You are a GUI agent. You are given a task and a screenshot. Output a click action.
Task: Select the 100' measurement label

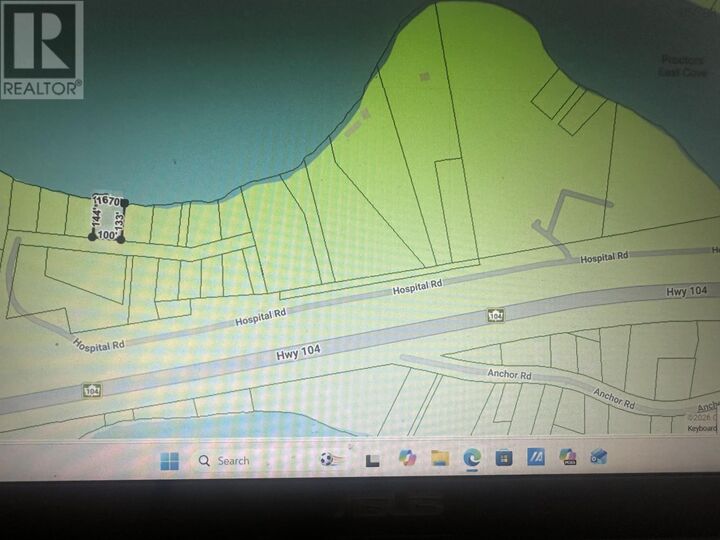click(107, 235)
